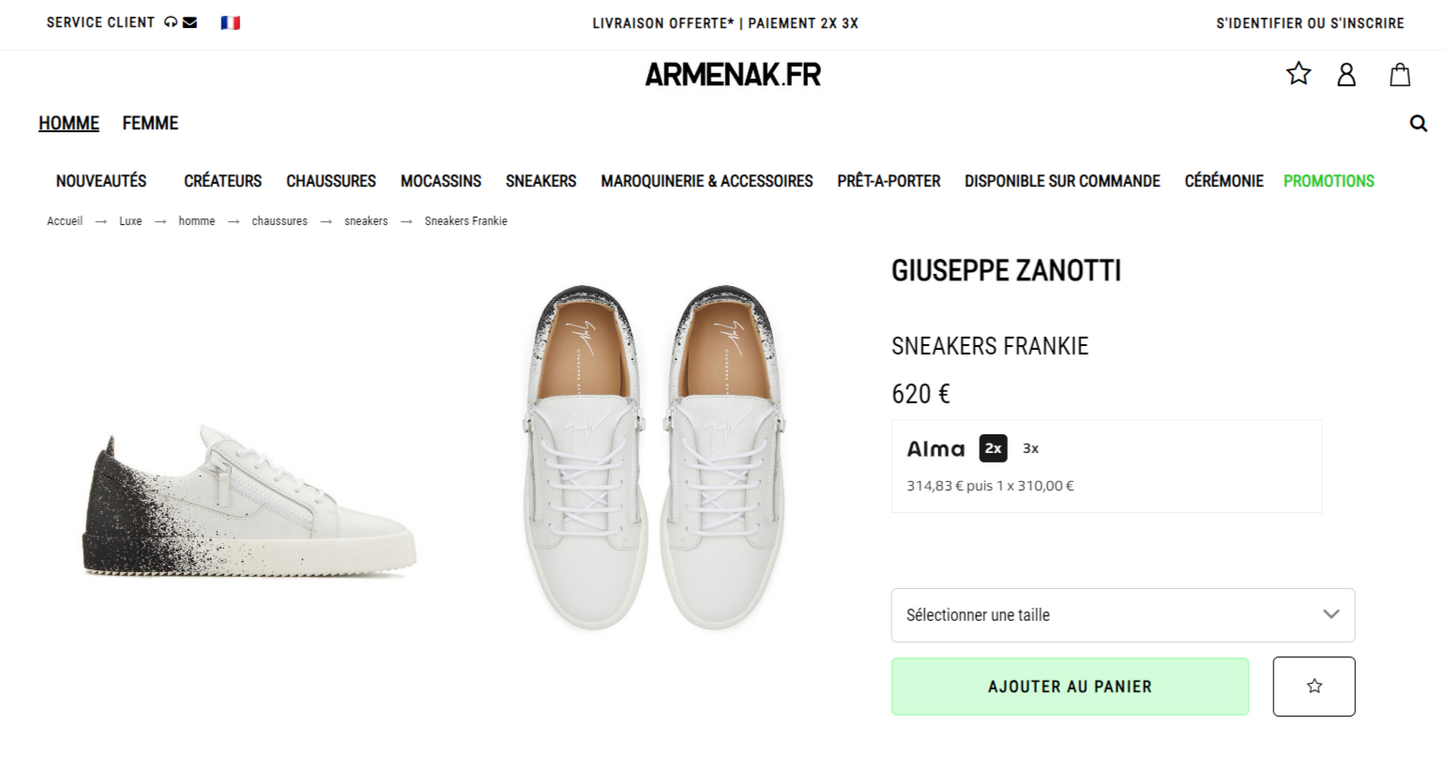Image resolution: width=1445 pixels, height=757 pixels.
Task: Open the user account icon
Action: click(1346, 74)
